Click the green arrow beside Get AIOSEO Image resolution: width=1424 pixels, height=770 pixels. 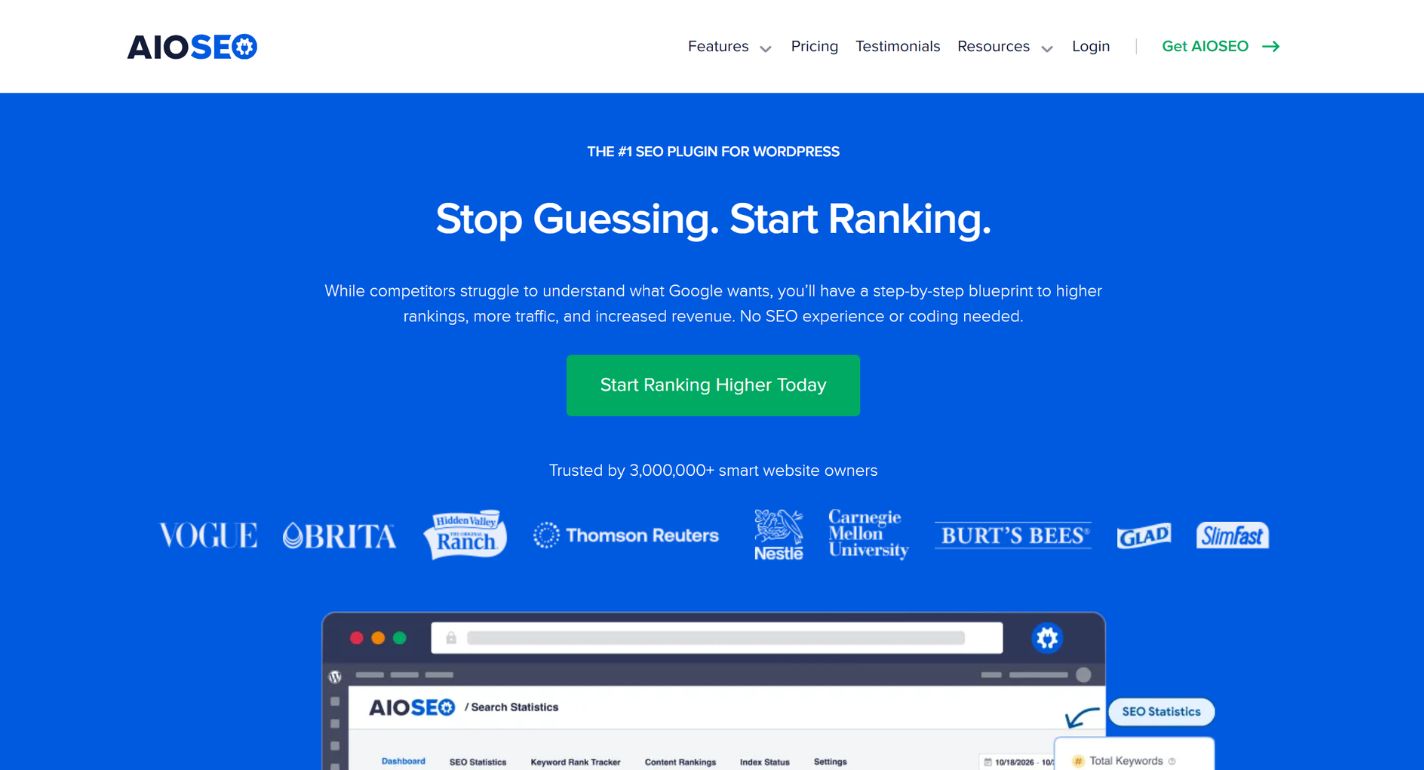(1271, 46)
